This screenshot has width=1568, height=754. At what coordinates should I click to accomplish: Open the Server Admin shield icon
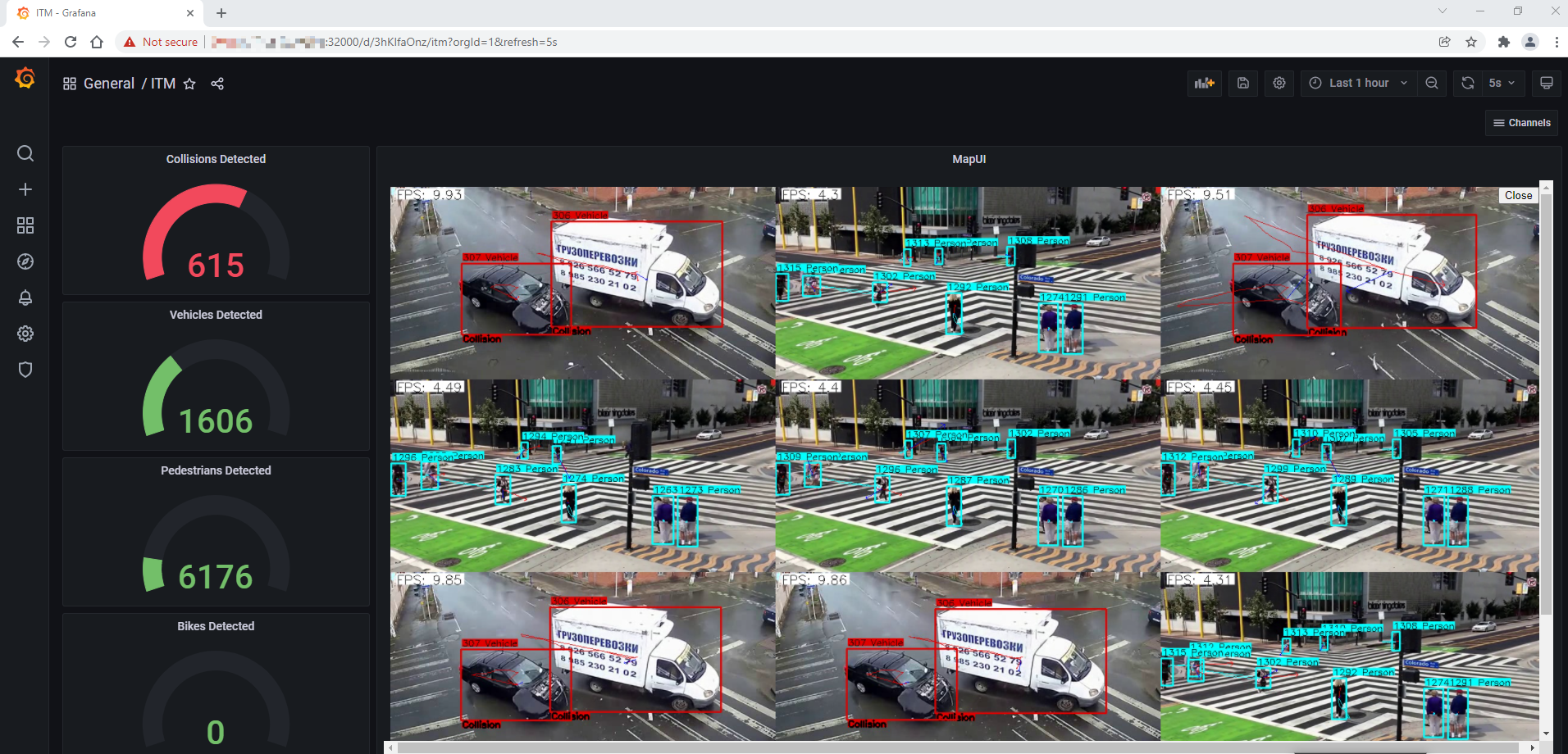click(x=25, y=370)
